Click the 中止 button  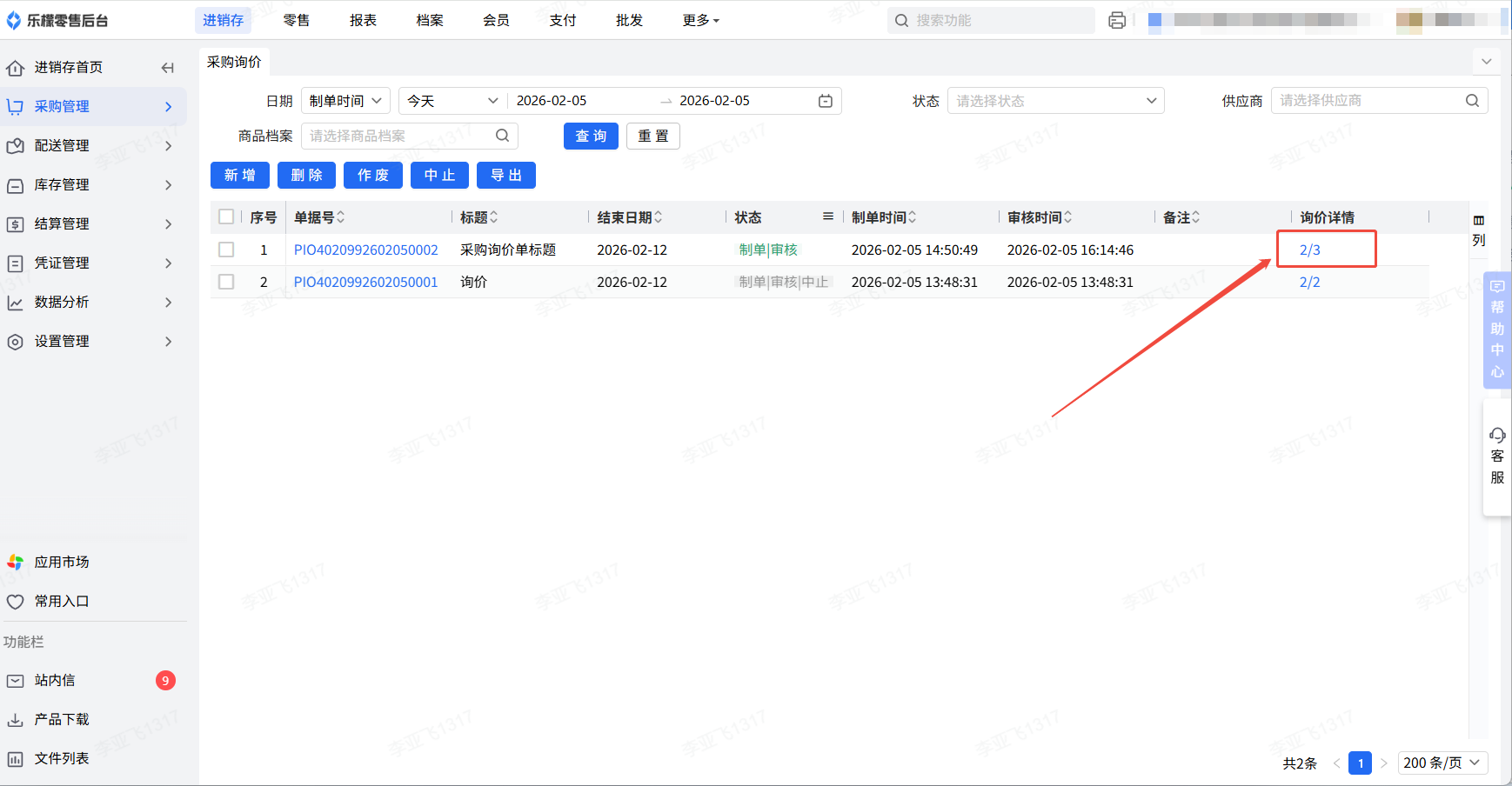tap(439, 175)
